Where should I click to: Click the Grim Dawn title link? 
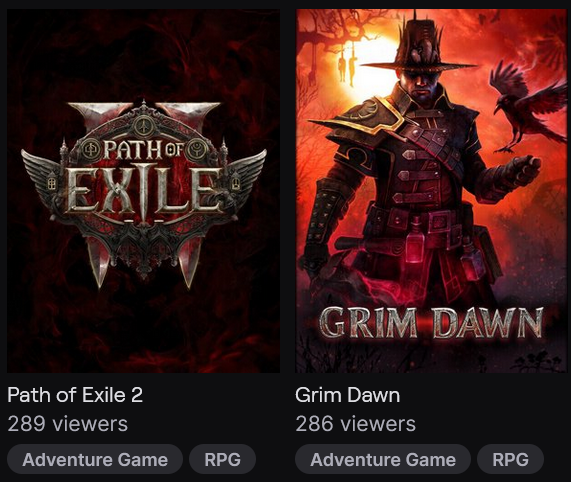point(347,395)
